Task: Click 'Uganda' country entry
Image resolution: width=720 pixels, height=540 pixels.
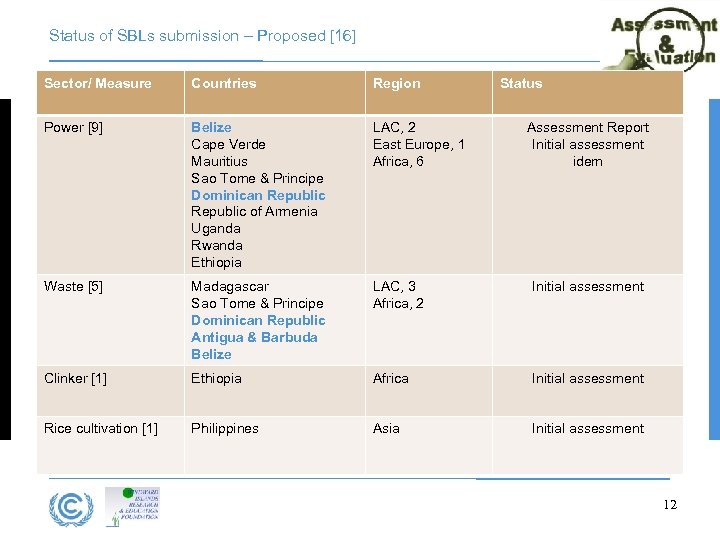Action: coord(216,229)
